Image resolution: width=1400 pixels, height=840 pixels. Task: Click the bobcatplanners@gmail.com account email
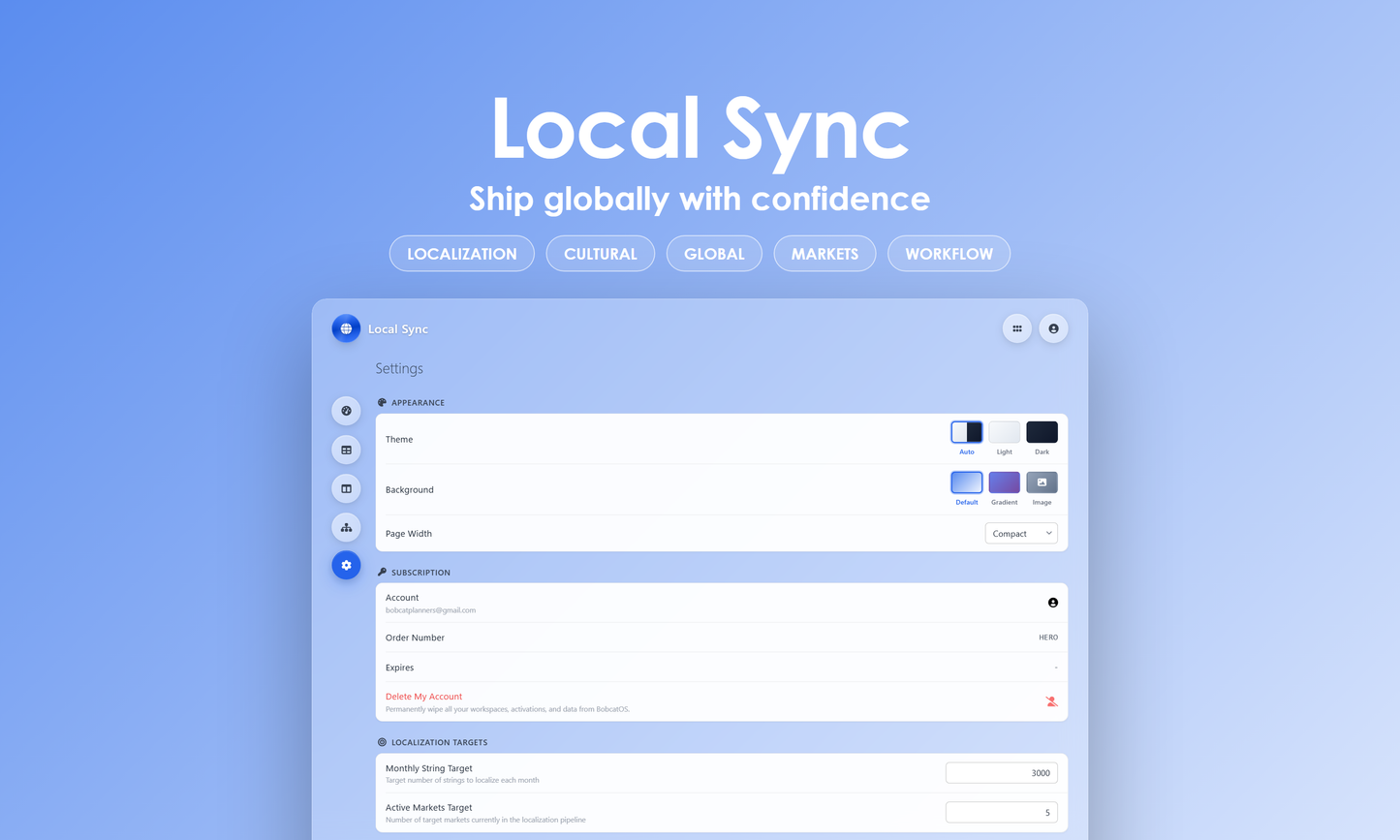430,610
